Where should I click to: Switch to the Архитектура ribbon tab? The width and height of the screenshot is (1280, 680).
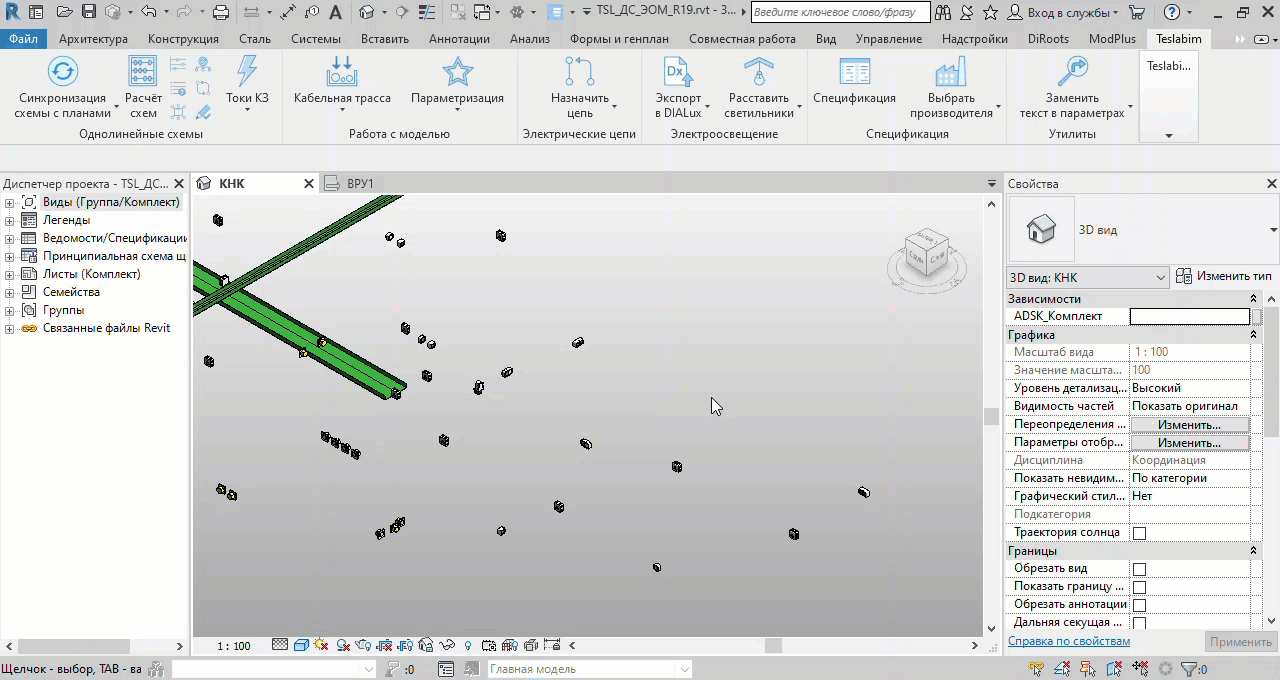click(93, 39)
